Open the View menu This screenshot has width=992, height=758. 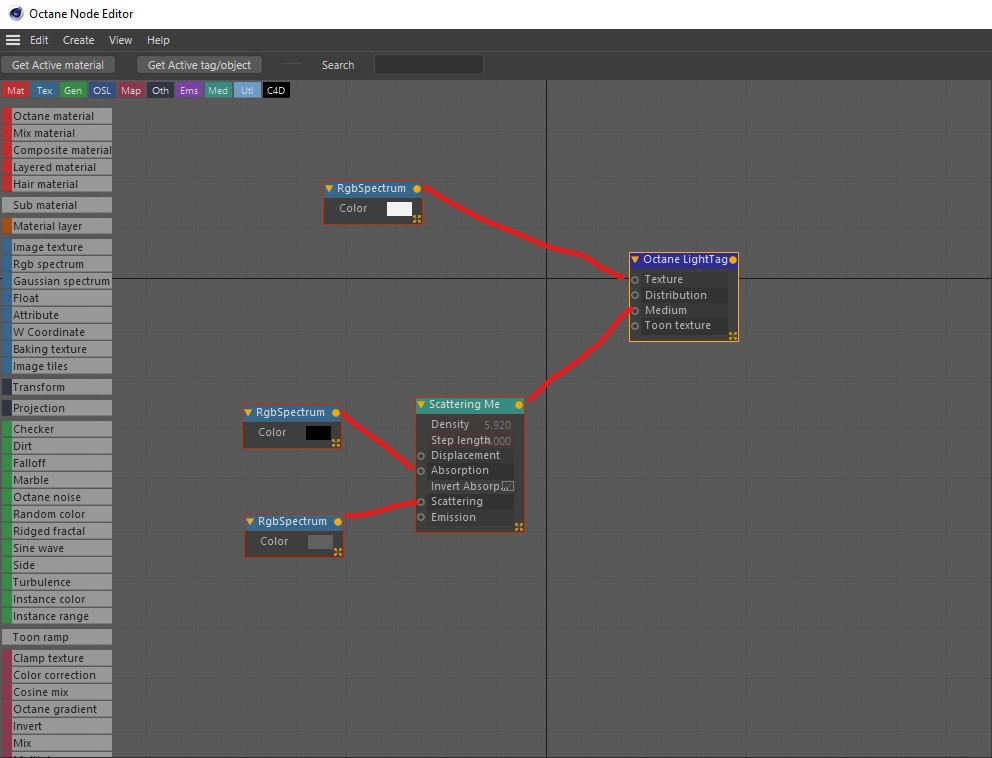(120, 40)
